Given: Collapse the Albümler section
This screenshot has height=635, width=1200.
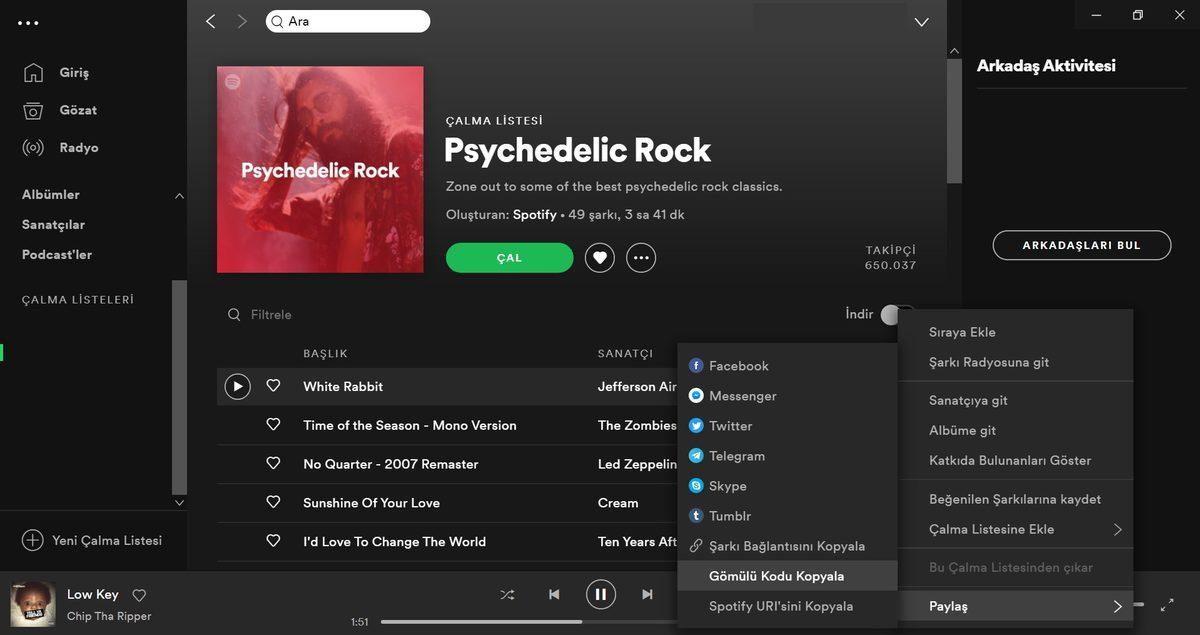Looking at the screenshot, I should [180, 196].
